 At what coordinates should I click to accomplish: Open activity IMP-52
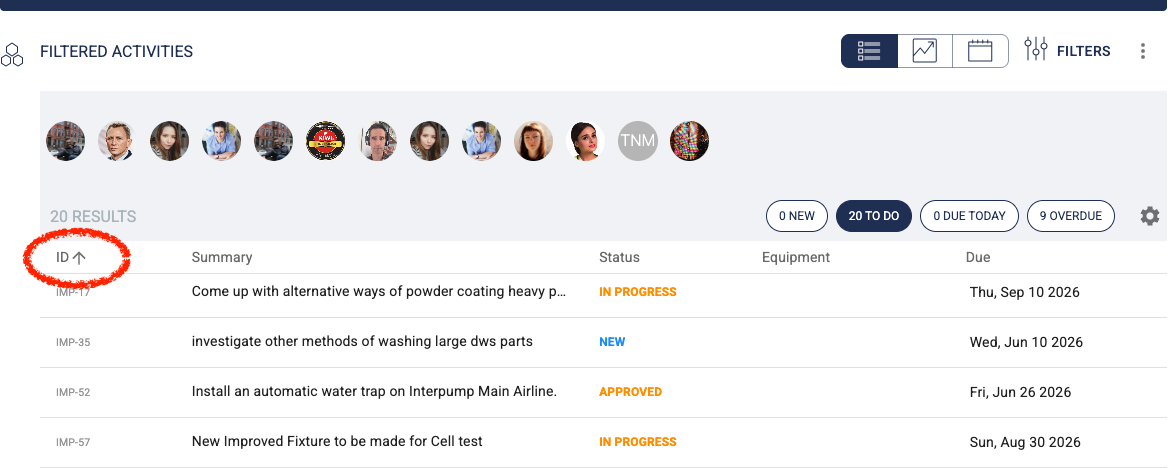(73, 392)
